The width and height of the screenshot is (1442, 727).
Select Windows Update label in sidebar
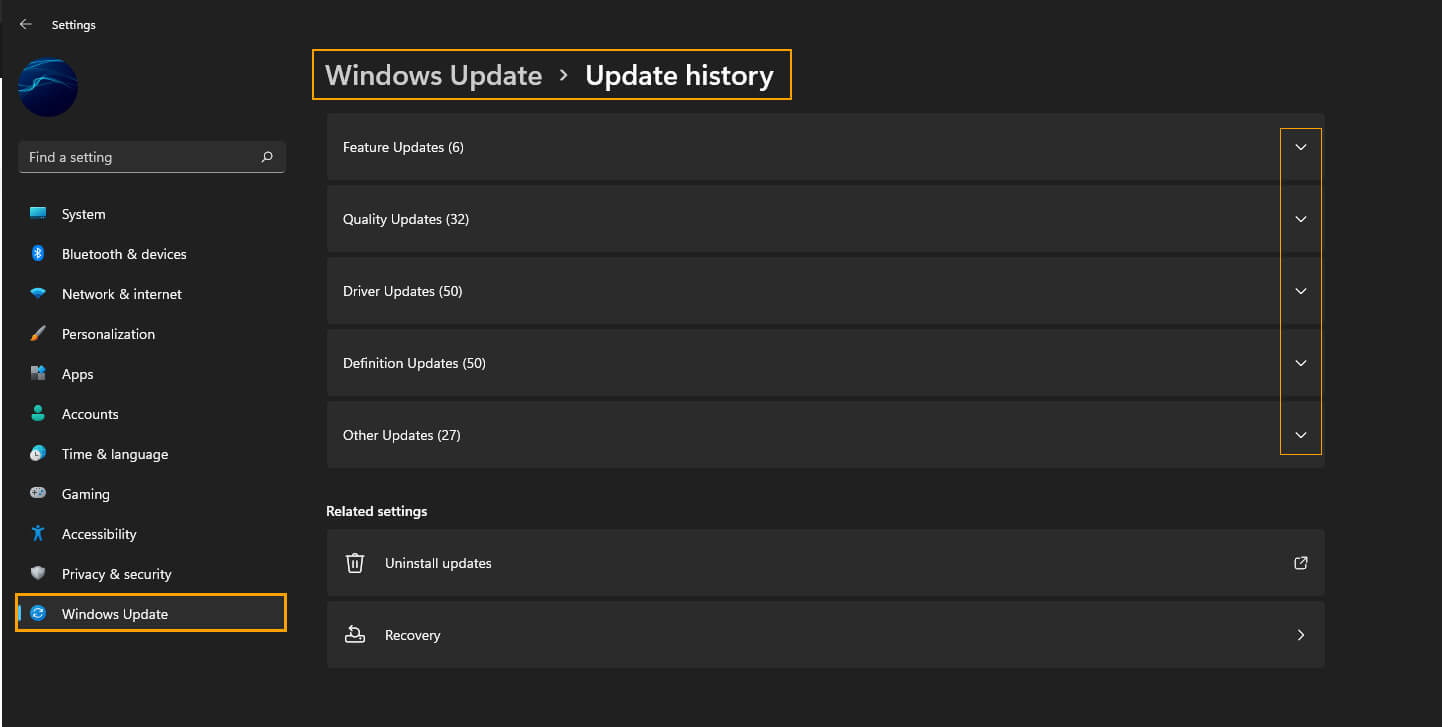(x=115, y=614)
